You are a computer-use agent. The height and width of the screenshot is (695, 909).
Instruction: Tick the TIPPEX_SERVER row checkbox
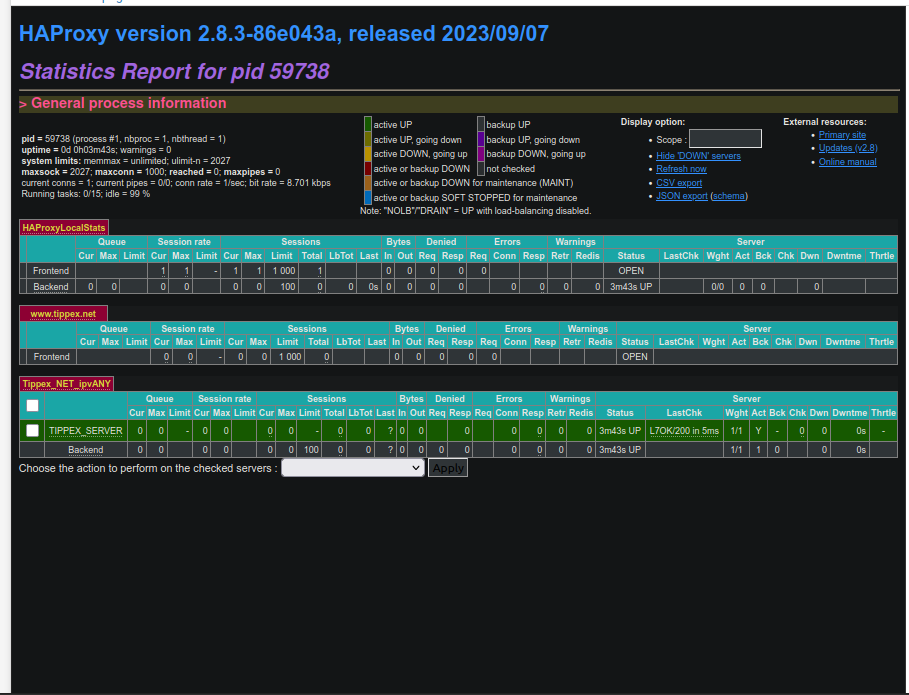click(x=32, y=431)
